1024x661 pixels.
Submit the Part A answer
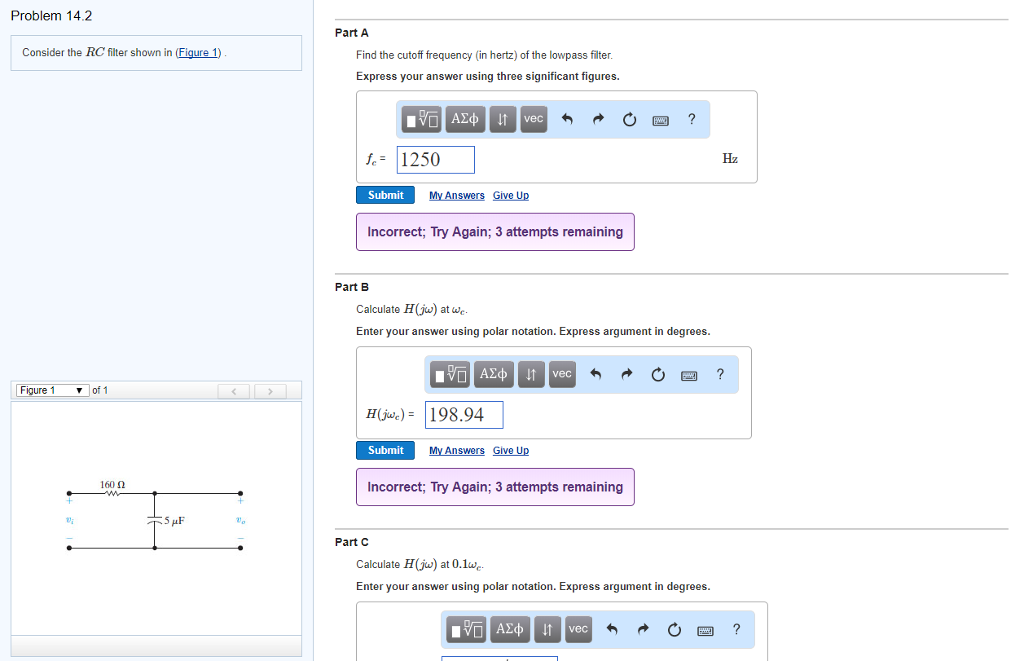[385, 195]
